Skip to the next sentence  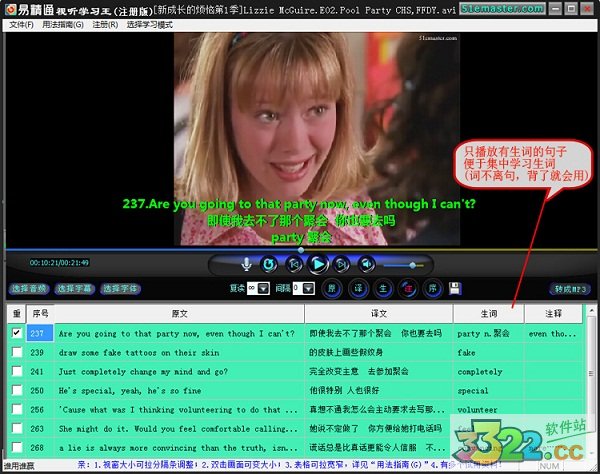pyautogui.click(x=342, y=264)
